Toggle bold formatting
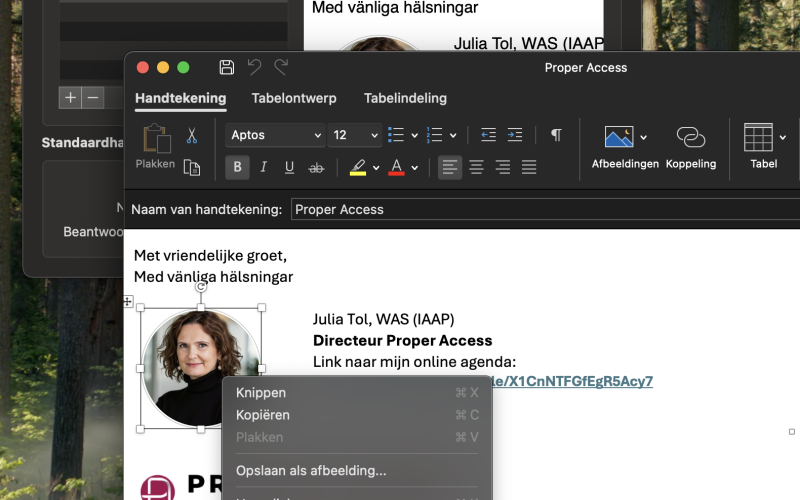This screenshot has height=500, width=800. pyautogui.click(x=237, y=167)
